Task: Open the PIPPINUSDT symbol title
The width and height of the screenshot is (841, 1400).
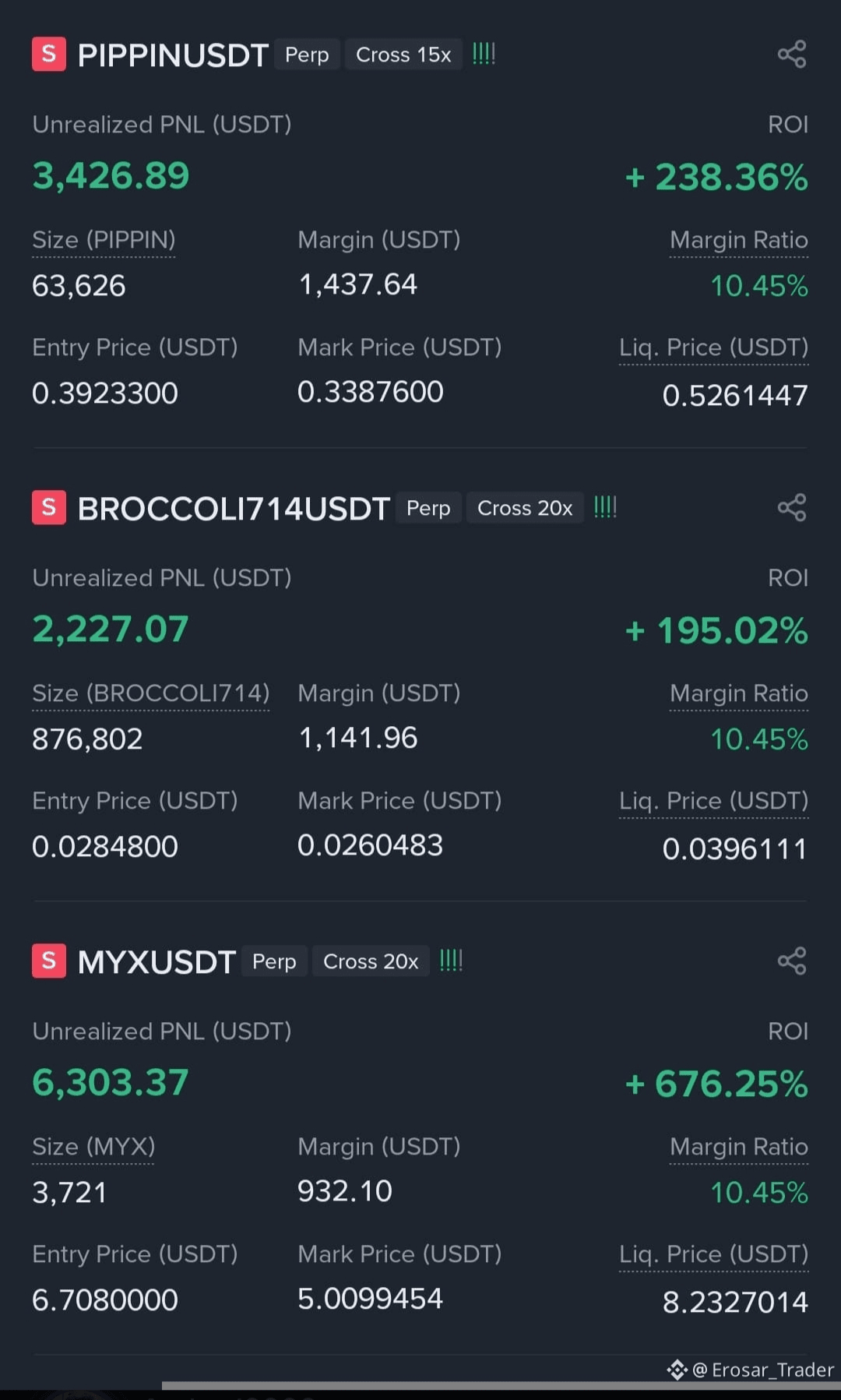Action: (x=173, y=55)
